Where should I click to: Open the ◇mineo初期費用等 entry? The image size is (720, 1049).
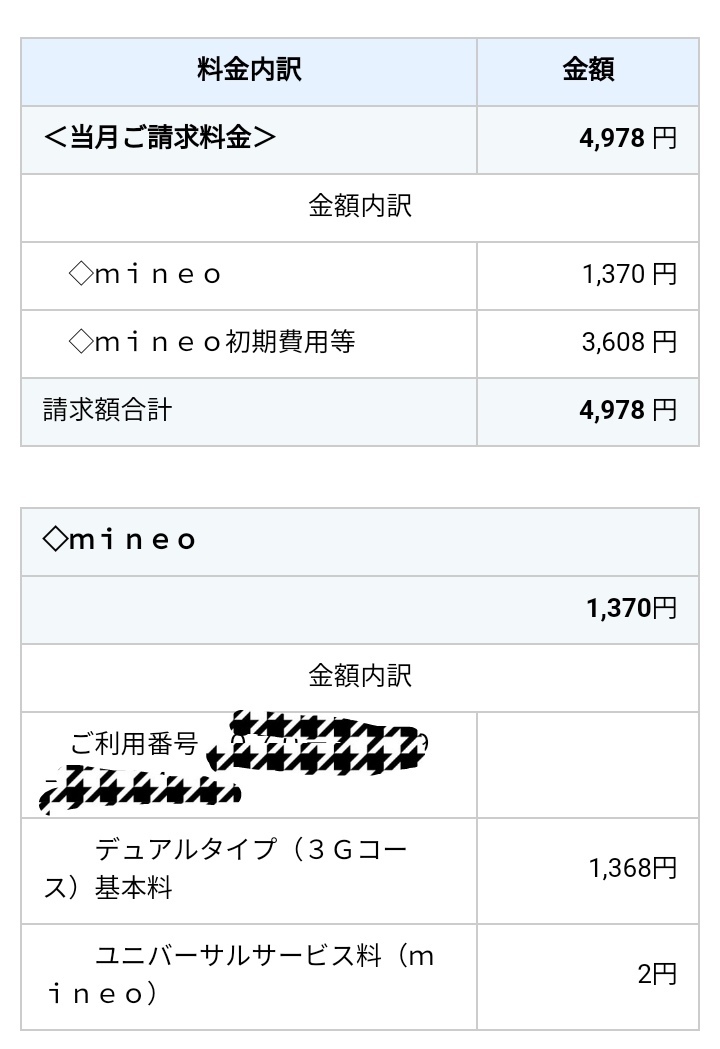pyautogui.click(x=212, y=342)
